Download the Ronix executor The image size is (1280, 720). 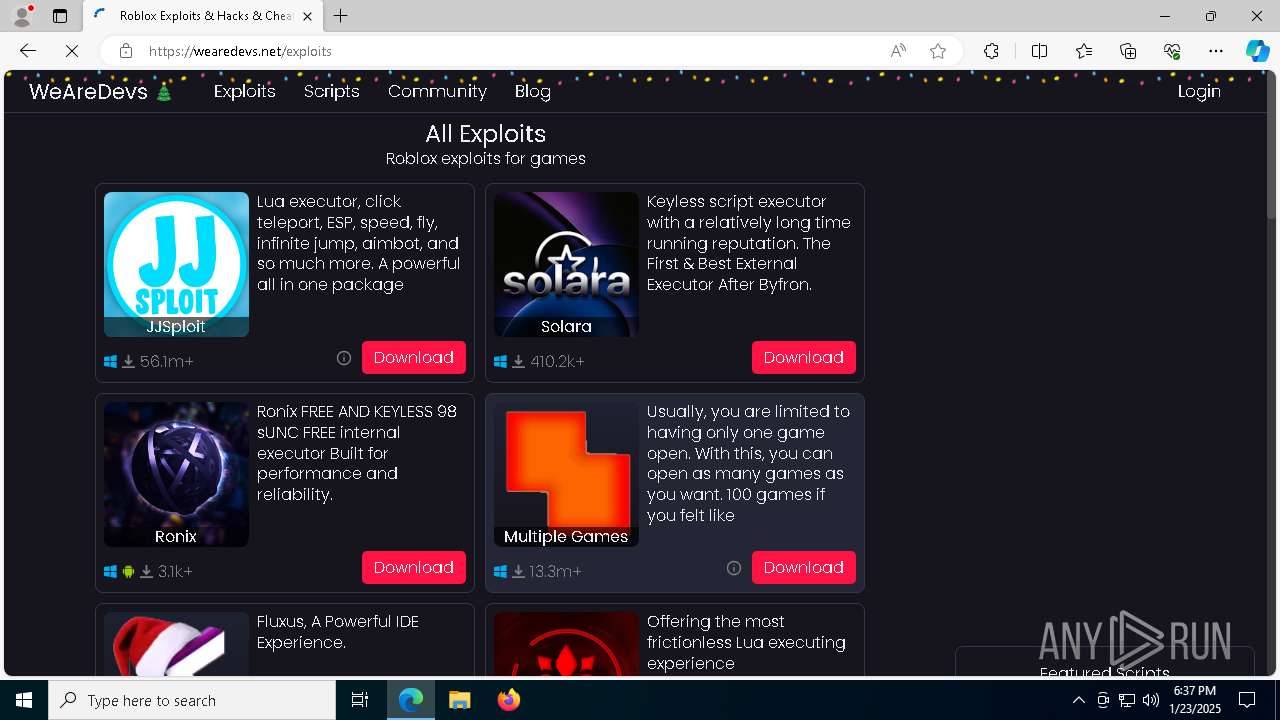click(414, 567)
